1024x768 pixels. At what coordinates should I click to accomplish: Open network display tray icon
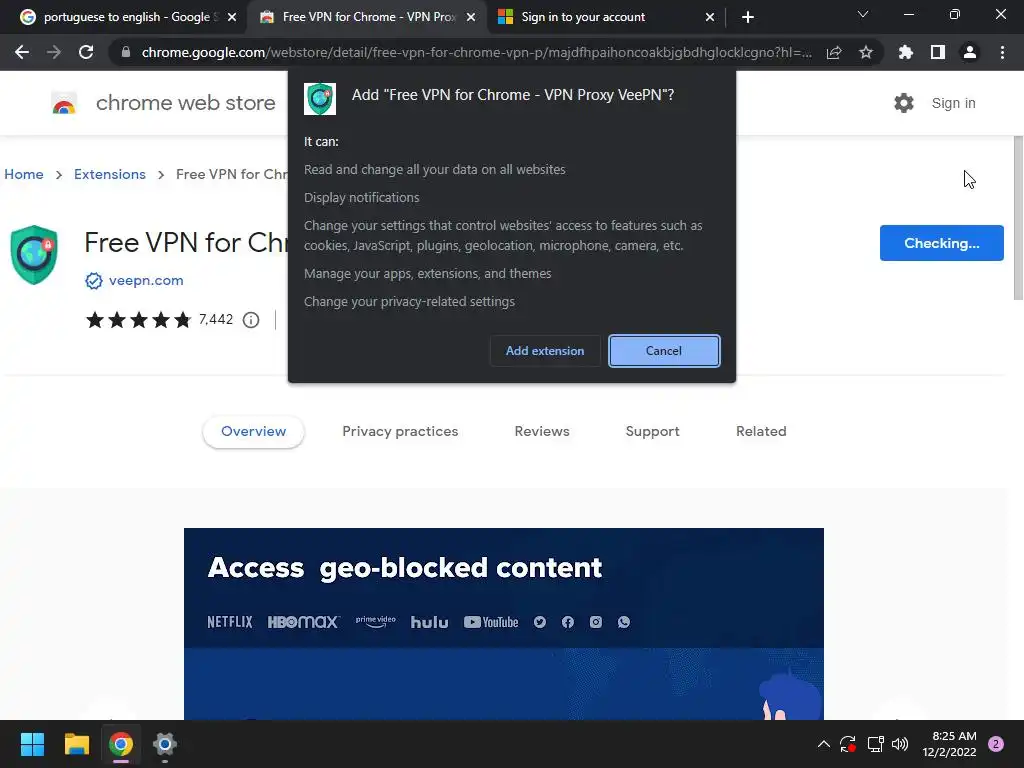[875, 744]
